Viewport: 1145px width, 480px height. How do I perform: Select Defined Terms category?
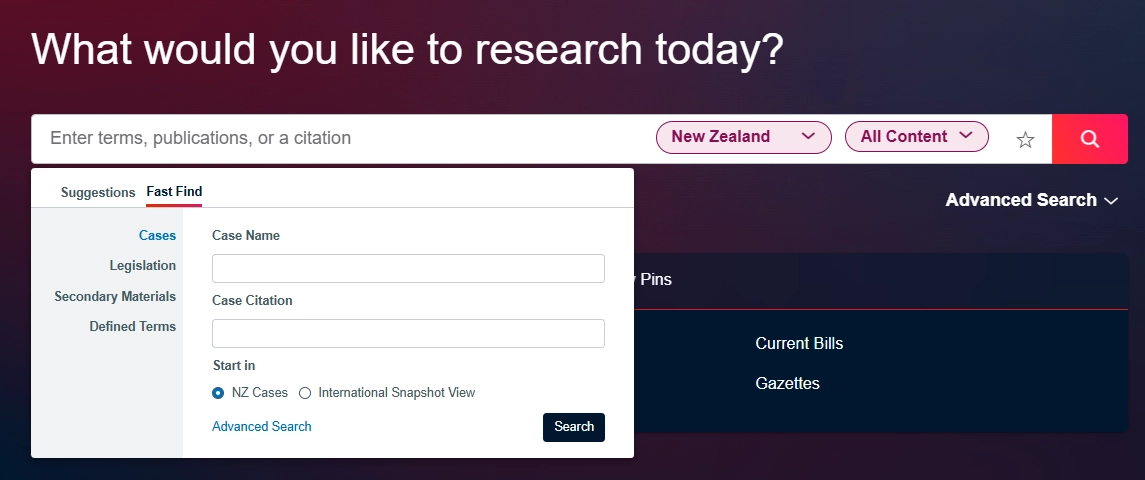[132, 326]
